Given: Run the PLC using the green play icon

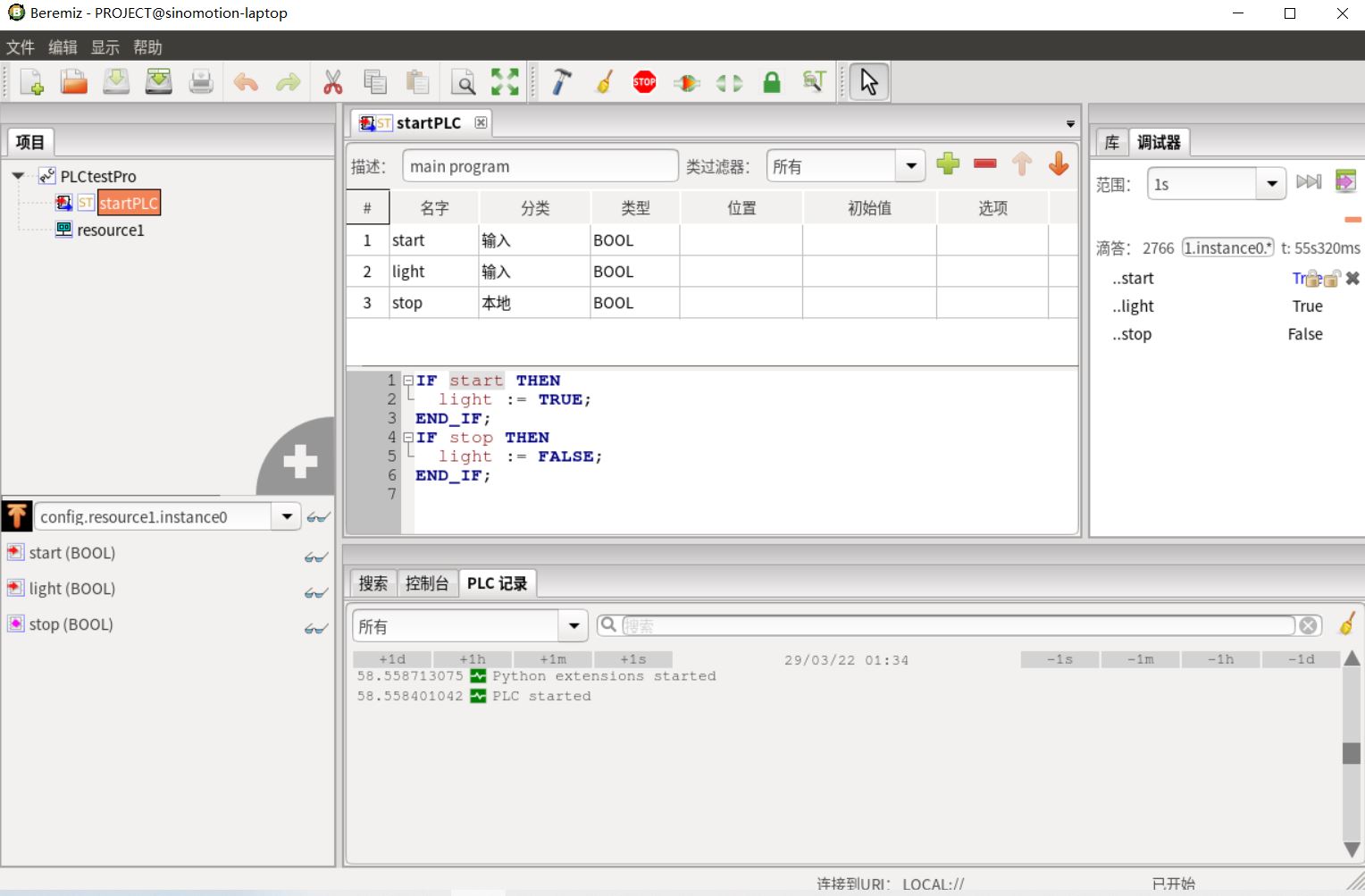Looking at the screenshot, I should click(x=686, y=81).
